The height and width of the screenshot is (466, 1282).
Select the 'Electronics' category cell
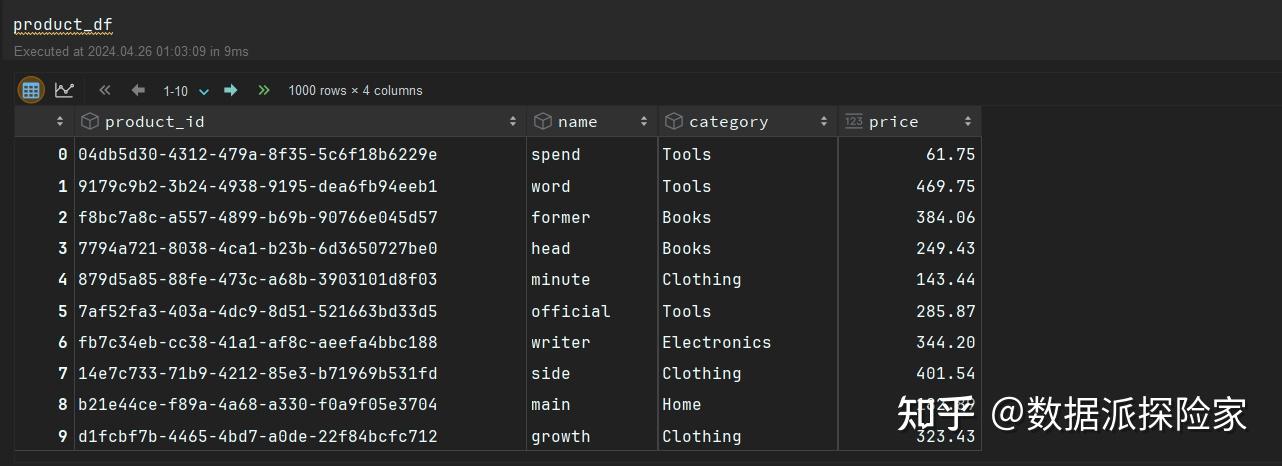(716, 342)
